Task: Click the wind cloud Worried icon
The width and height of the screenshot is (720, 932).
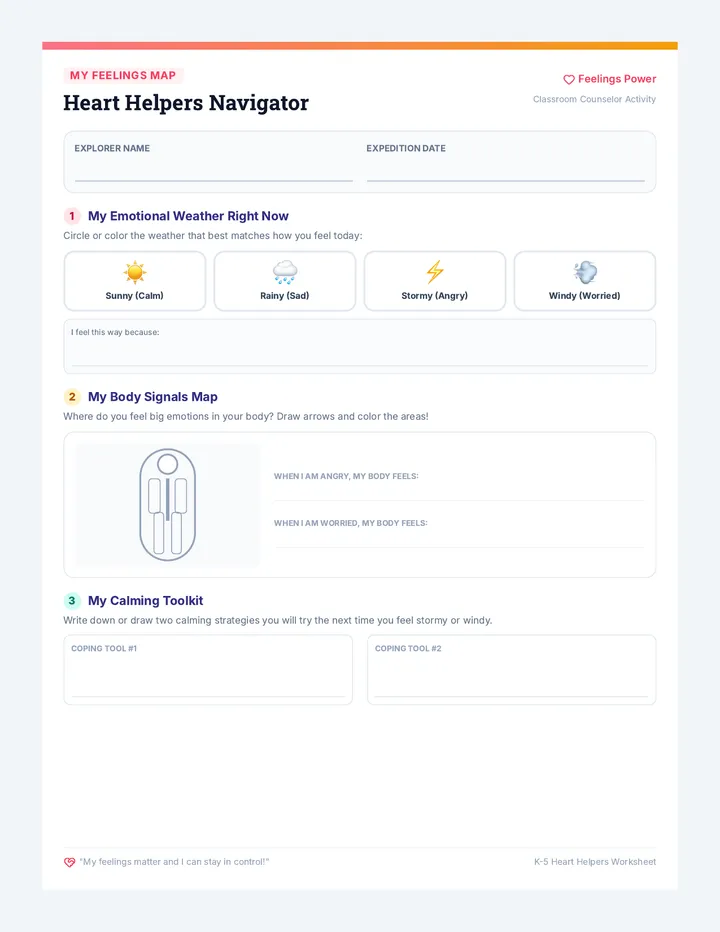Action: pyautogui.click(x=585, y=272)
